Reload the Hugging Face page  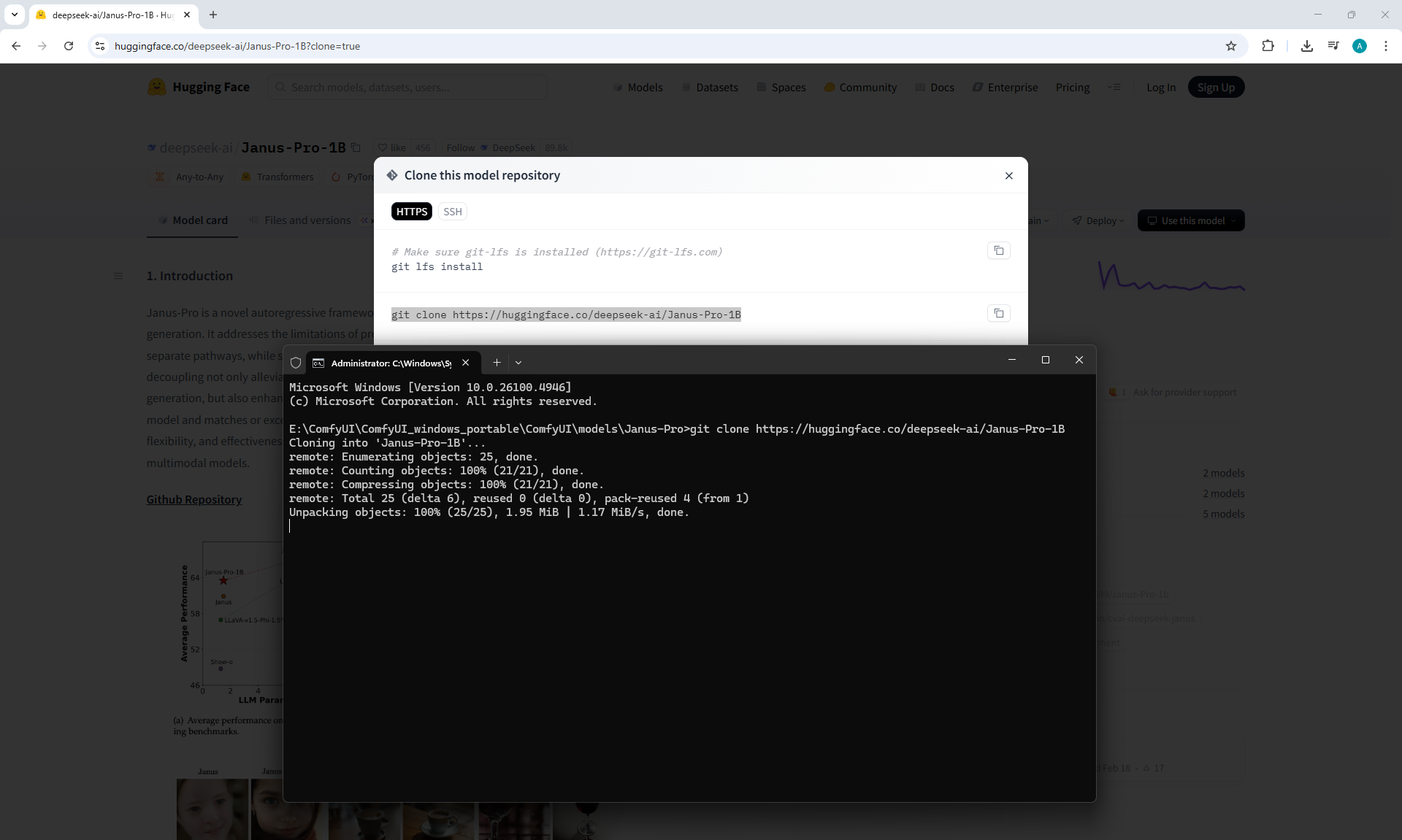click(x=69, y=46)
